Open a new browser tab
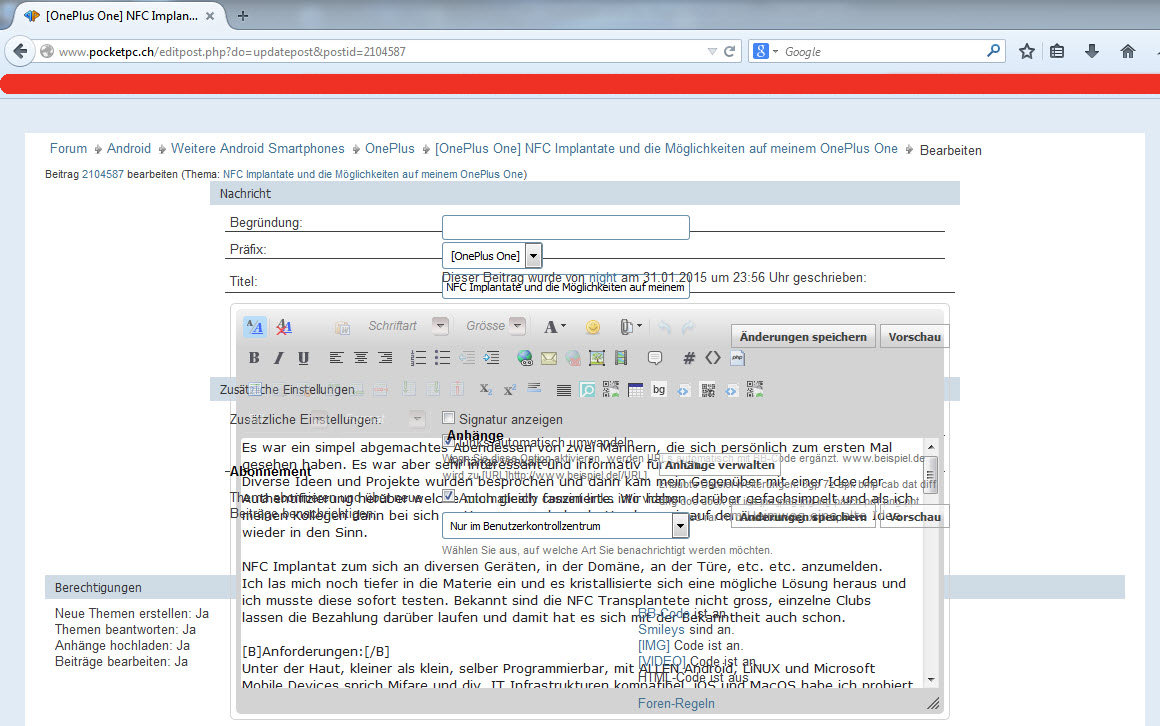1160x726 pixels. [243, 16]
